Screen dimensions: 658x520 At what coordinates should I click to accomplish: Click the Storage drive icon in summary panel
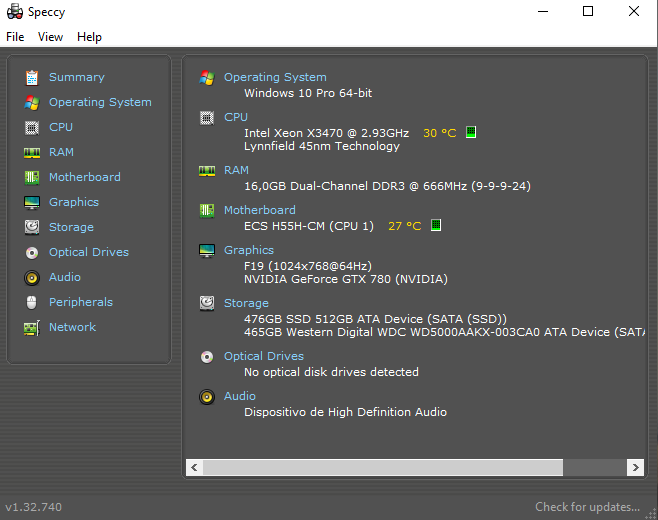coord(207,303)
